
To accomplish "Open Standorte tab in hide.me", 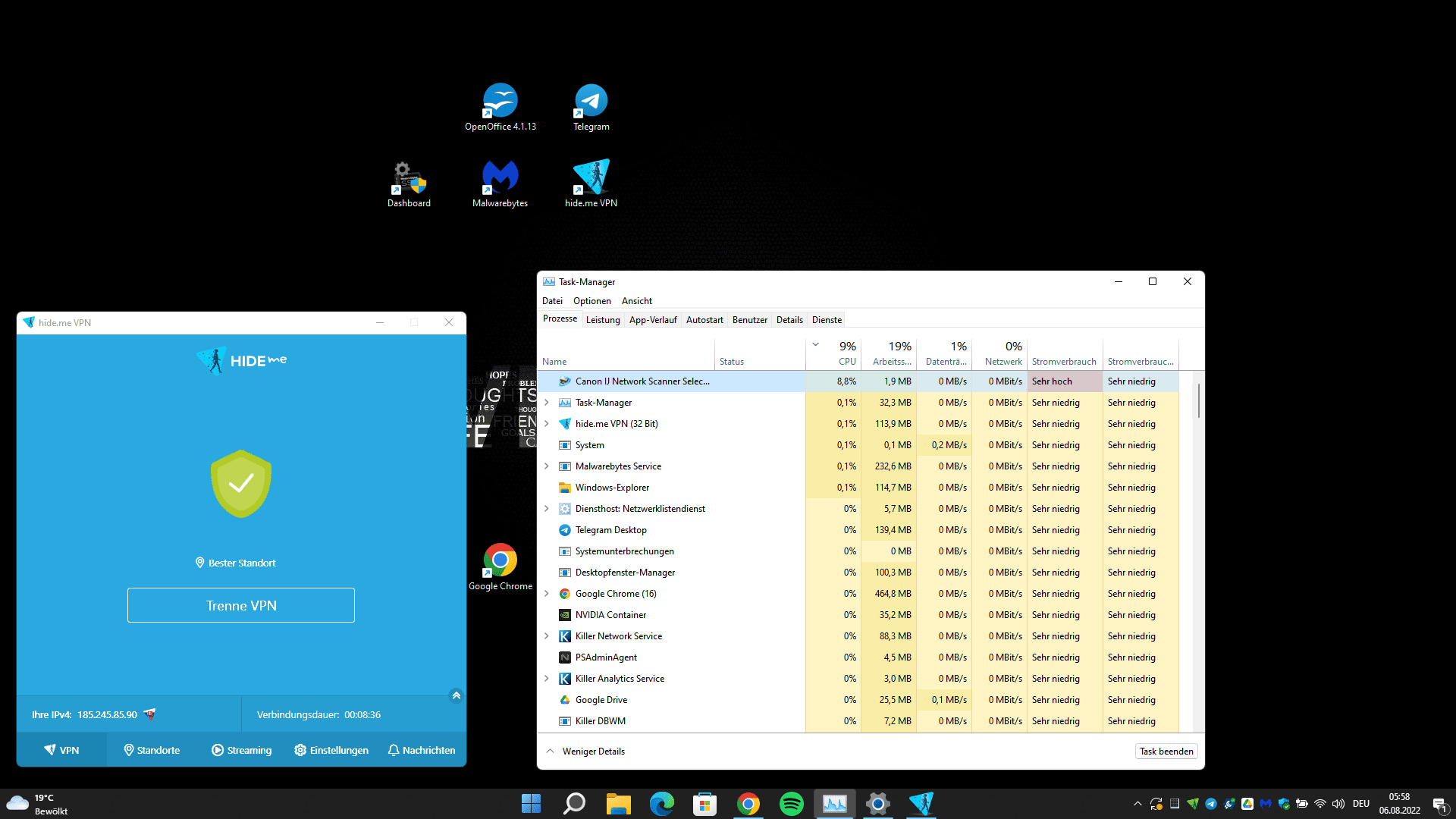I will click(152, 750).
